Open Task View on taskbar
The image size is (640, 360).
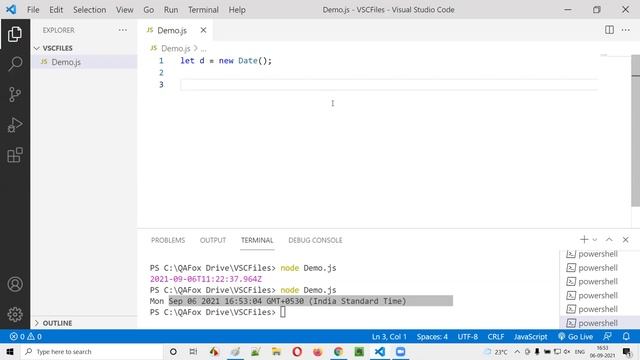[x=193, y=351]
